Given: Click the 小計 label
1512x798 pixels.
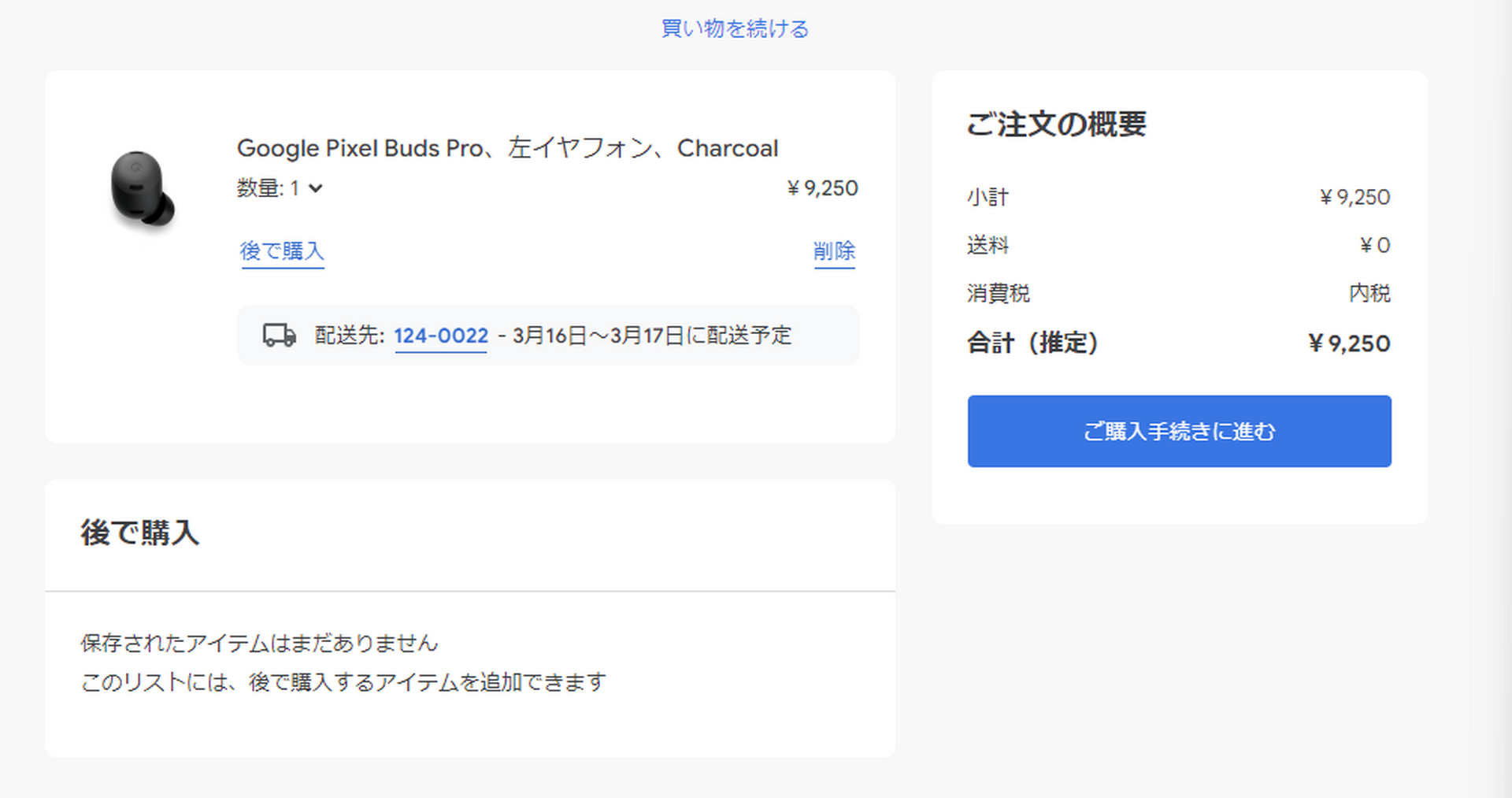Looking at the screenshot, I should (988, 197).
